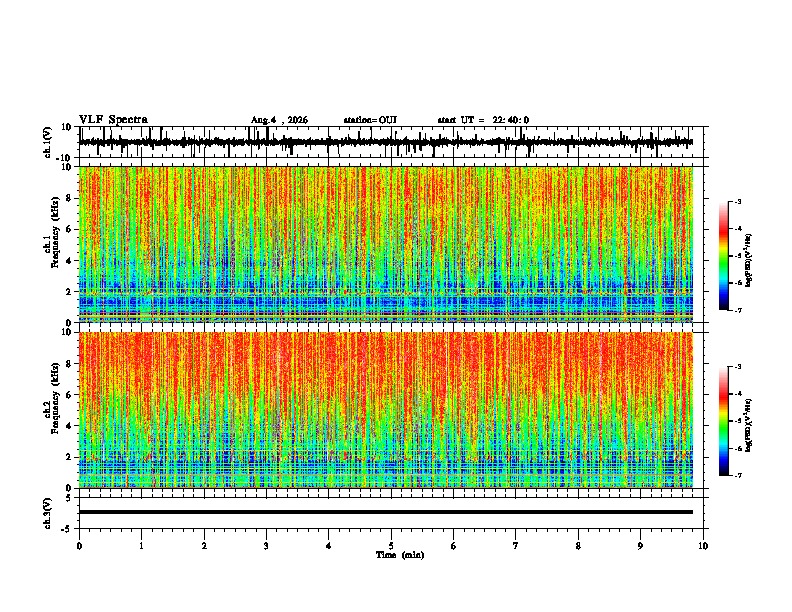The image size is (792, 612).
Task: Click the "-3" label on ch.1 colorbar
Action: coord(738,201)
